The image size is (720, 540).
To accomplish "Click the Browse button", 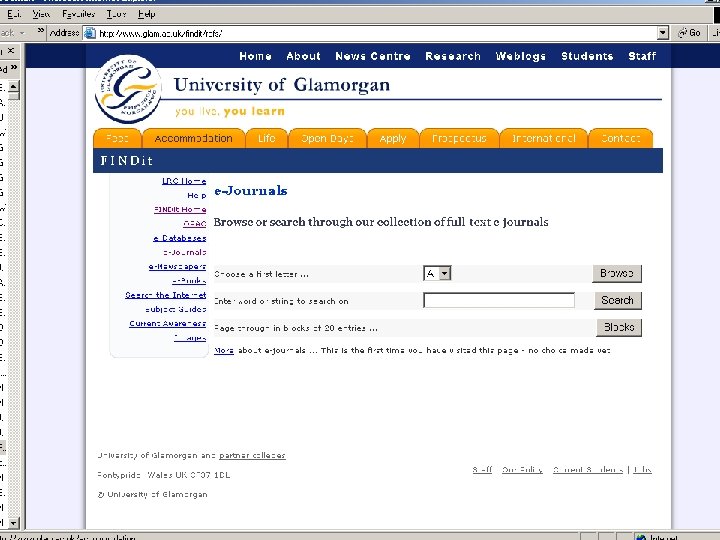I will click(617, 273).
